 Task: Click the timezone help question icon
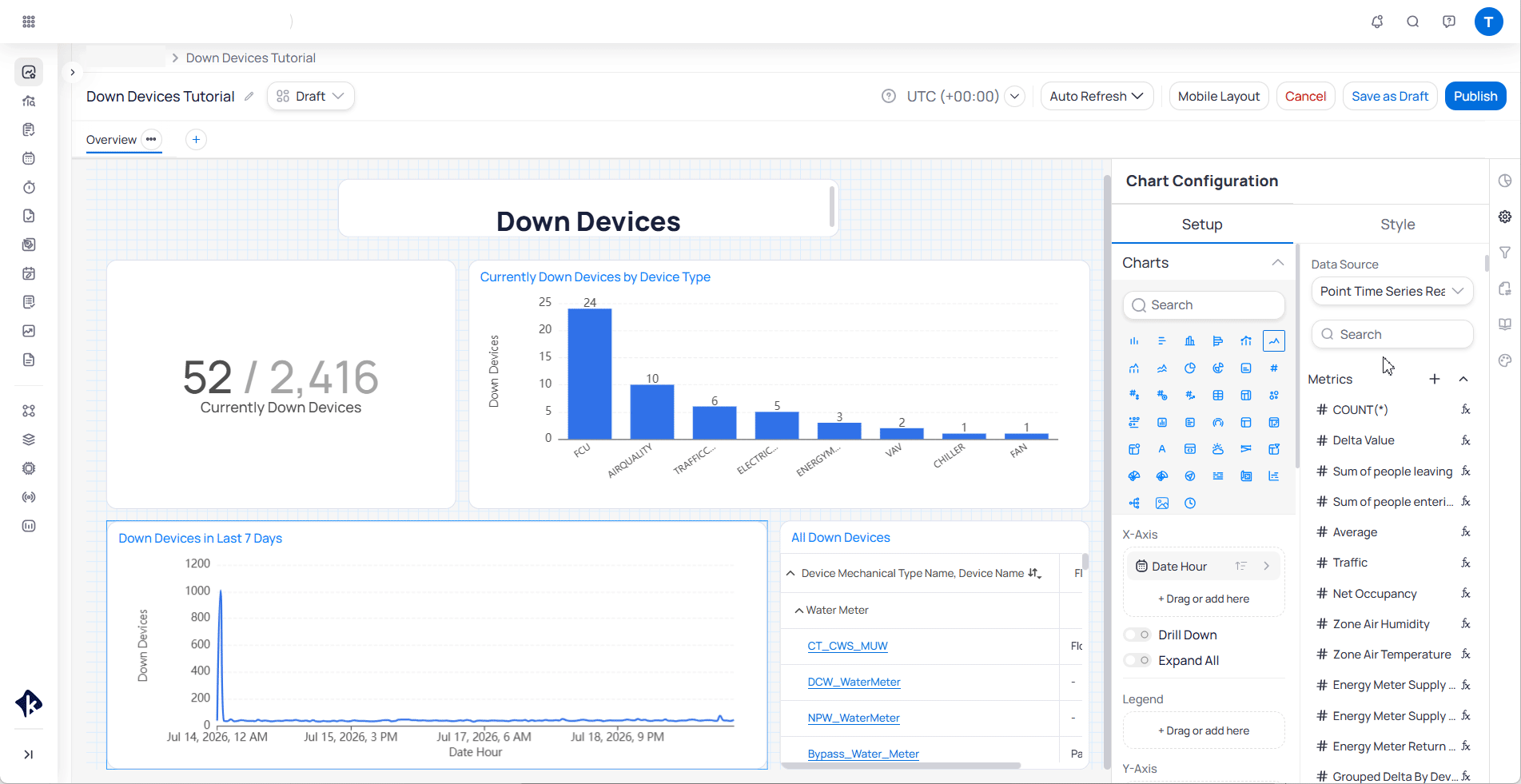888,97
